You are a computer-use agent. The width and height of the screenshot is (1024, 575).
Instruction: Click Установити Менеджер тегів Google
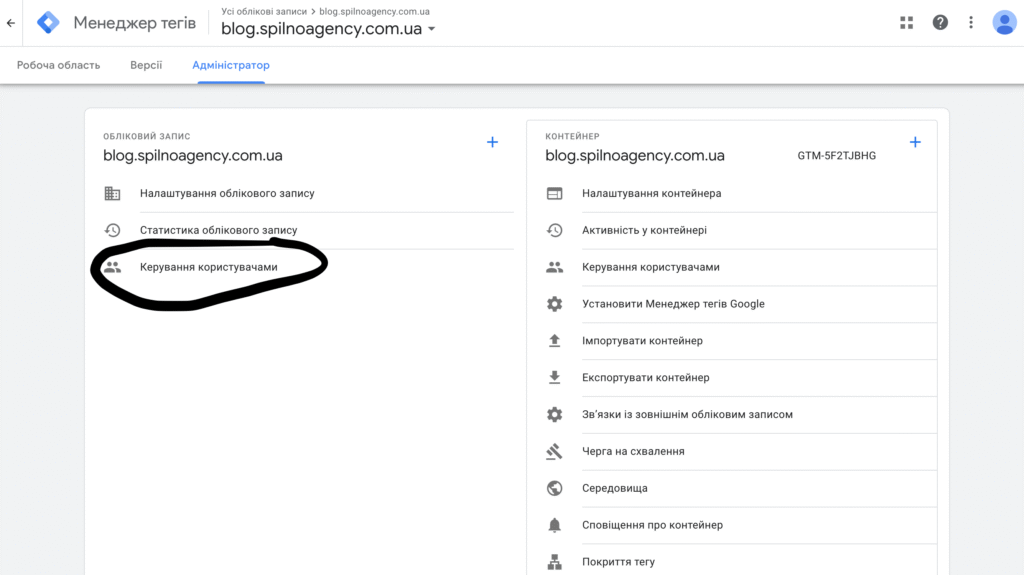coord(673,304)
